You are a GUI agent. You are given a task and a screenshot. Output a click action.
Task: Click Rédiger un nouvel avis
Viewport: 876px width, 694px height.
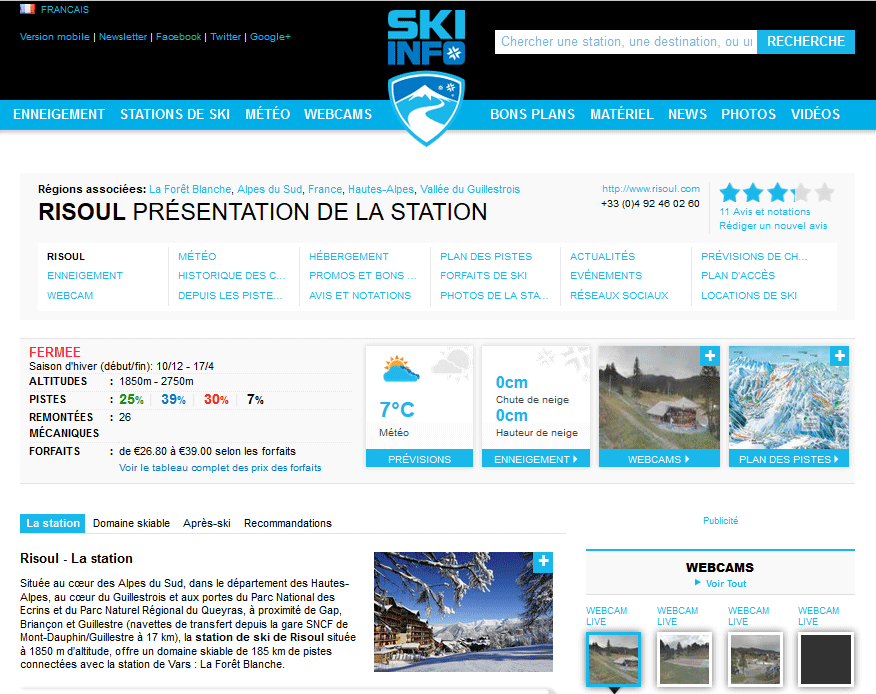point(773,226)
